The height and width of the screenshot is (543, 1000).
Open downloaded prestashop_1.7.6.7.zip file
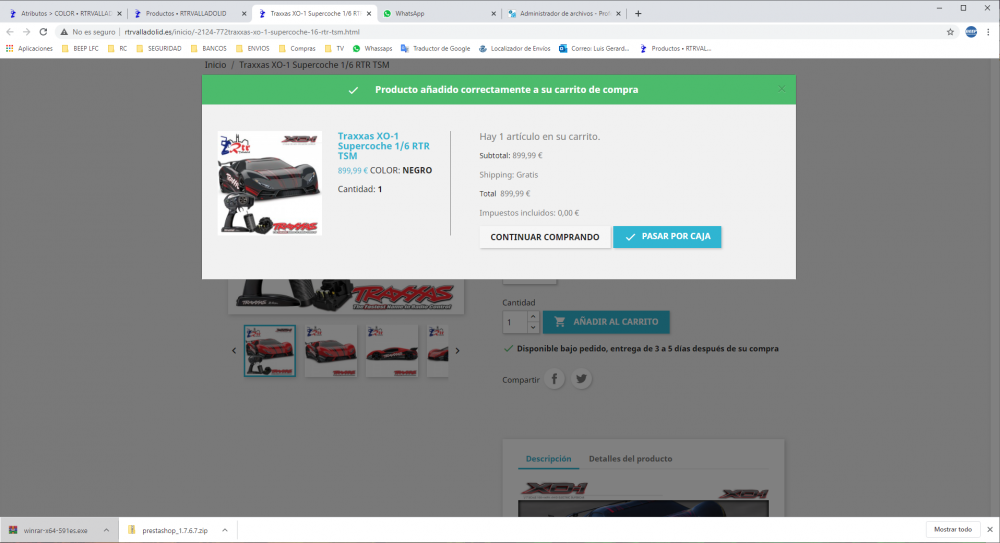pos(168,530)
